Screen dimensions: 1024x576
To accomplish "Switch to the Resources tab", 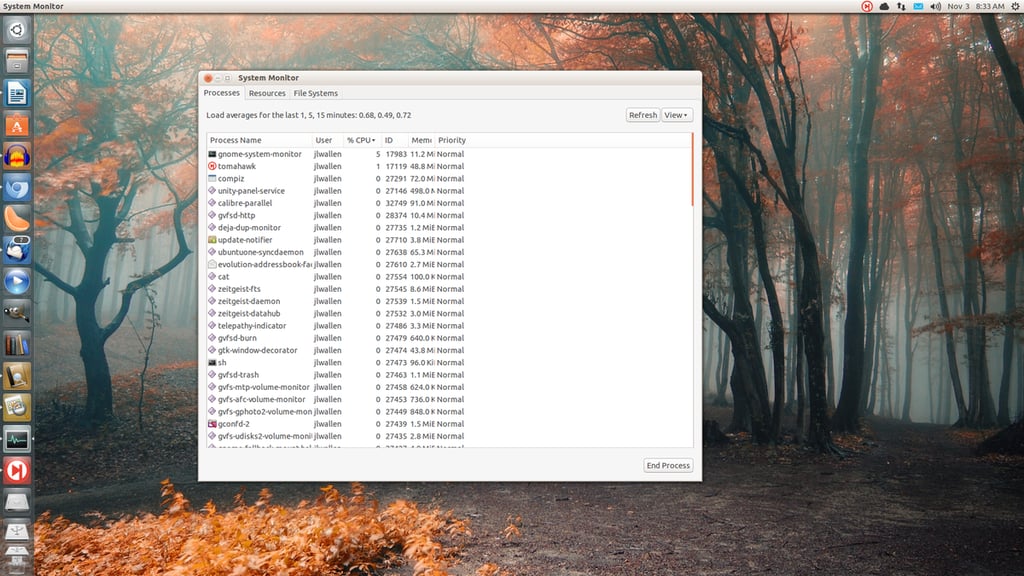I will (x=267, y=93).
